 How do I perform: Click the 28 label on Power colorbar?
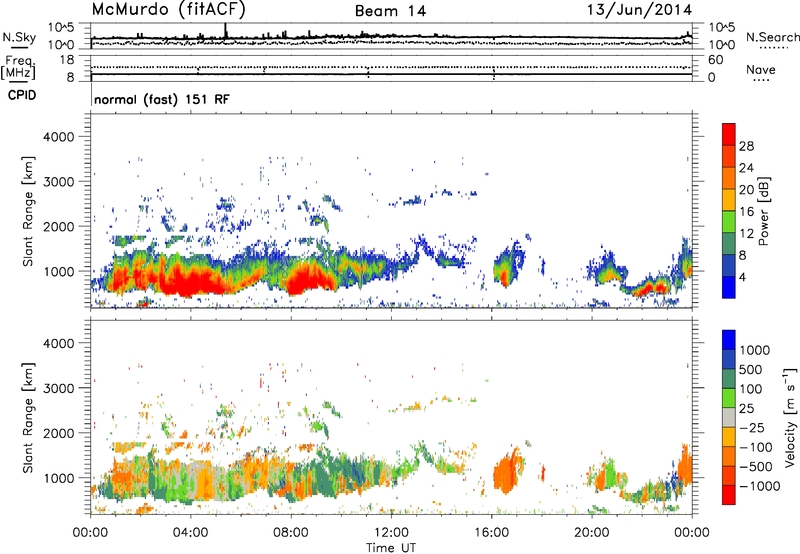(746, 146)
